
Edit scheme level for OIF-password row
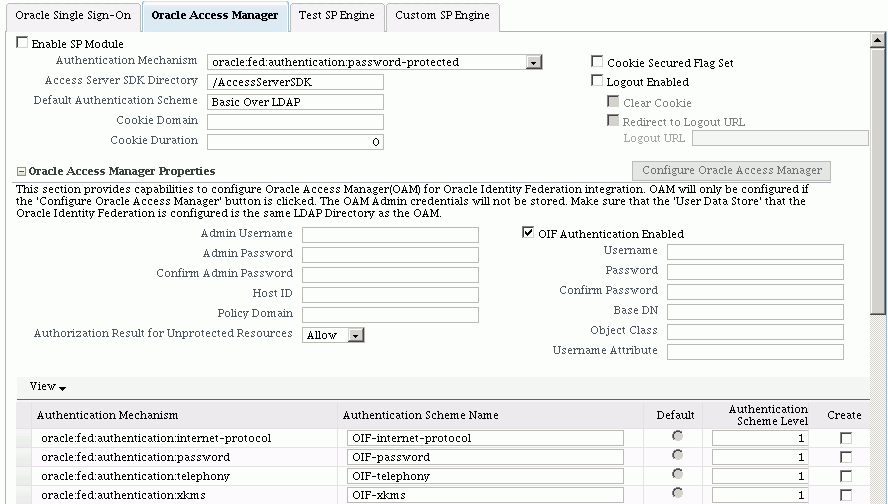(x=760, y=457)
